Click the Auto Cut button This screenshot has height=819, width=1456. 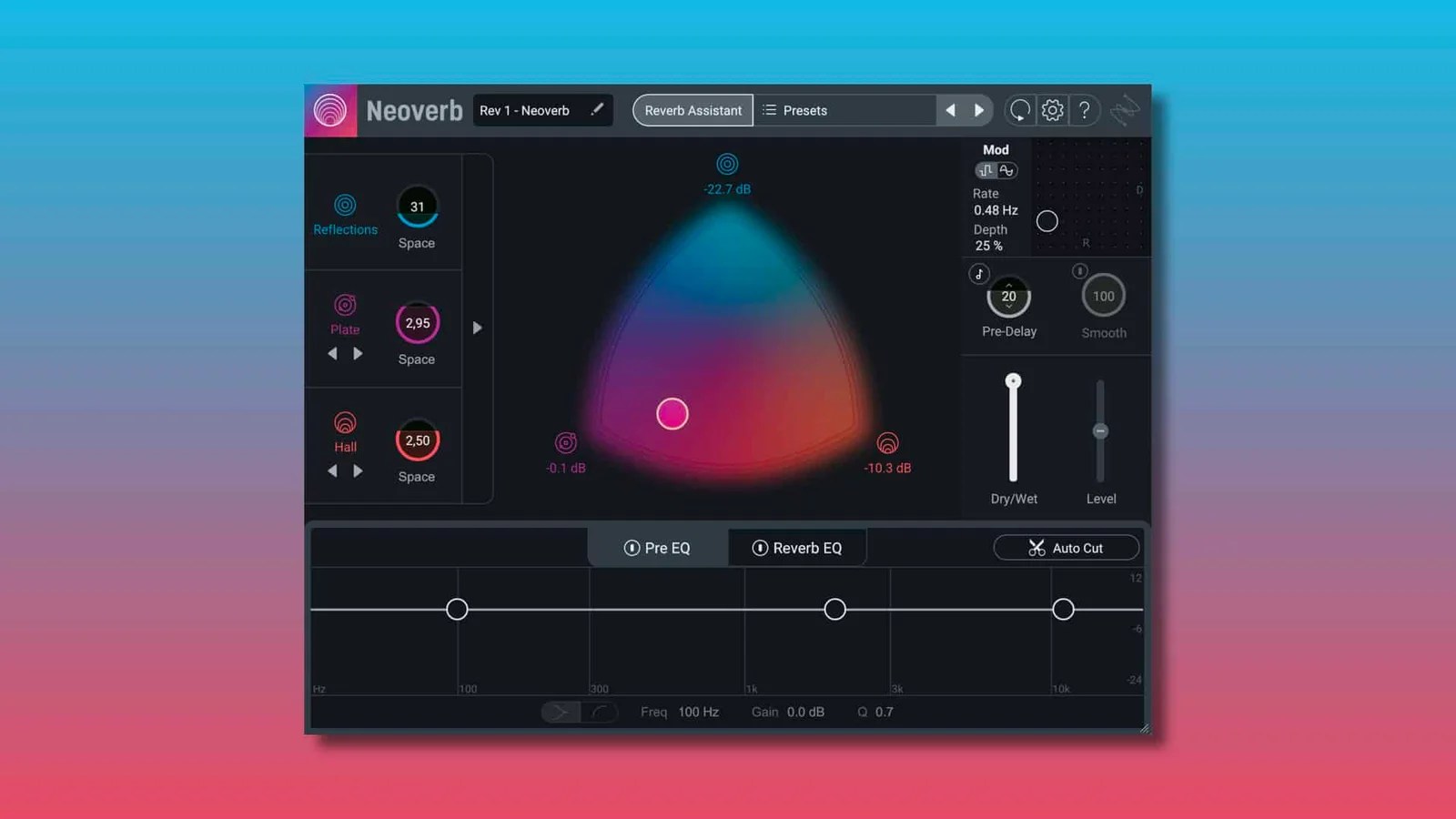coord(1066,548)
